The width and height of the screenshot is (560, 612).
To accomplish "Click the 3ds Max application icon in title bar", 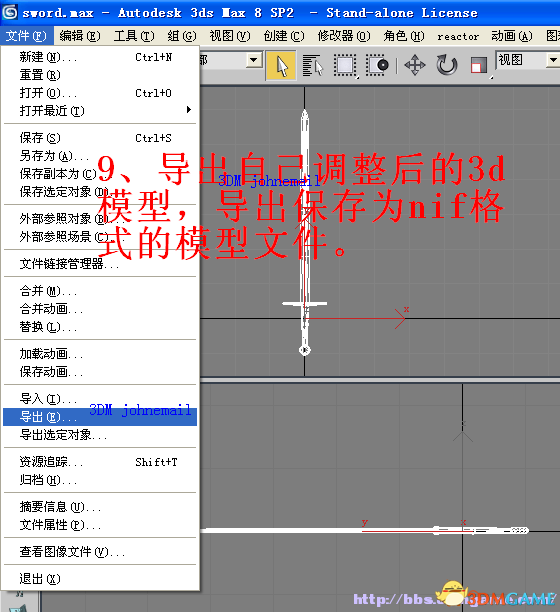I will (9, 12).
